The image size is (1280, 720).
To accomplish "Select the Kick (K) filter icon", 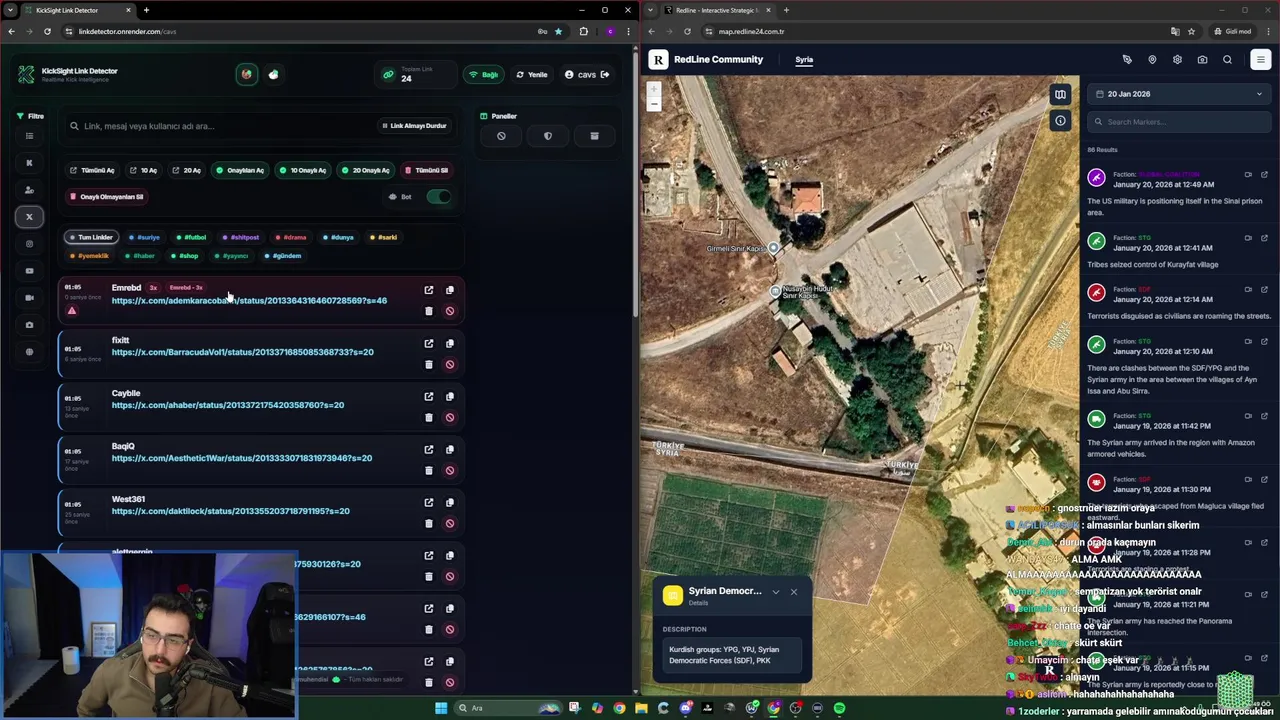I will pyautogui.click(x=29, y=162).
